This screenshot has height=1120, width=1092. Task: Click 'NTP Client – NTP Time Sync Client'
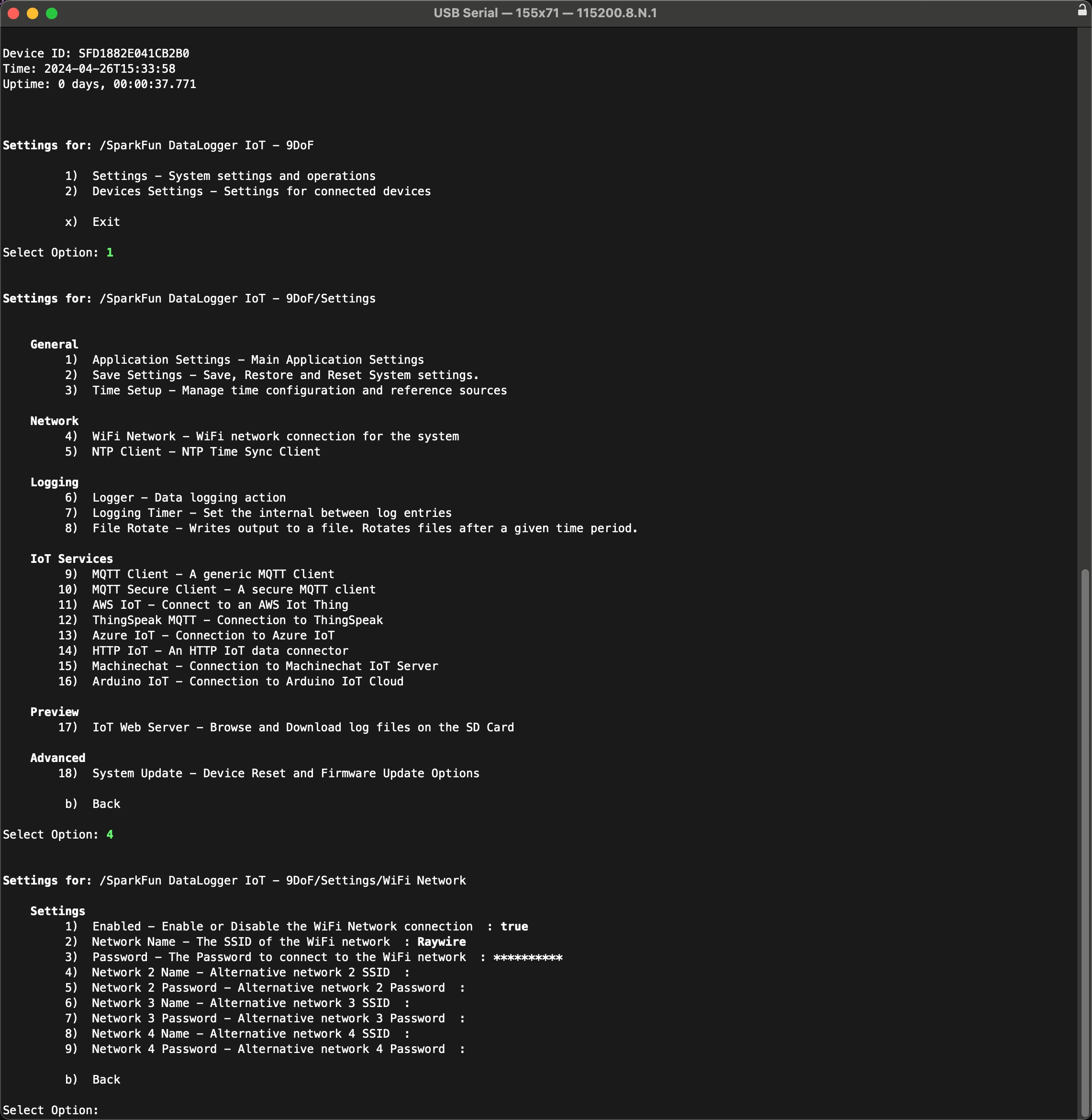[x=193, y=451]
